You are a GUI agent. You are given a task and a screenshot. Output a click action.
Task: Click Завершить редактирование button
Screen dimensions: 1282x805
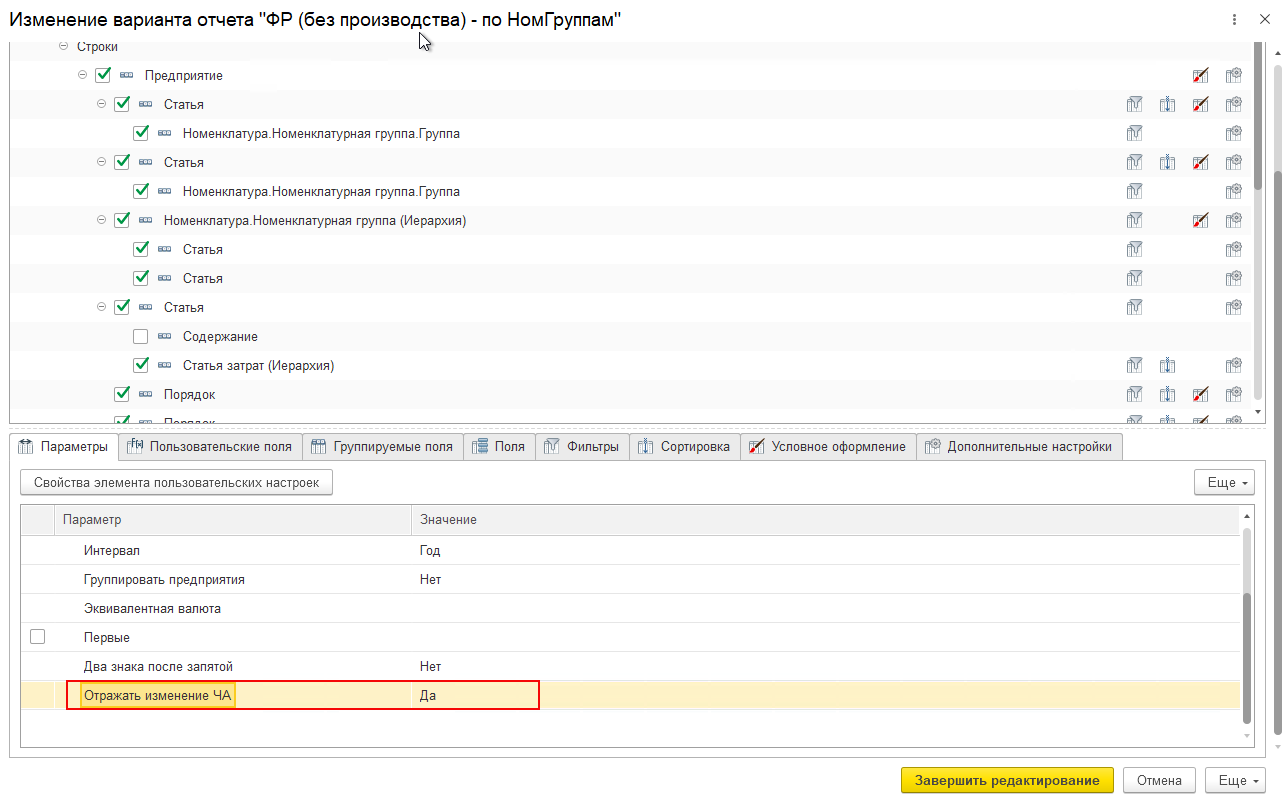click(1007, 780)
